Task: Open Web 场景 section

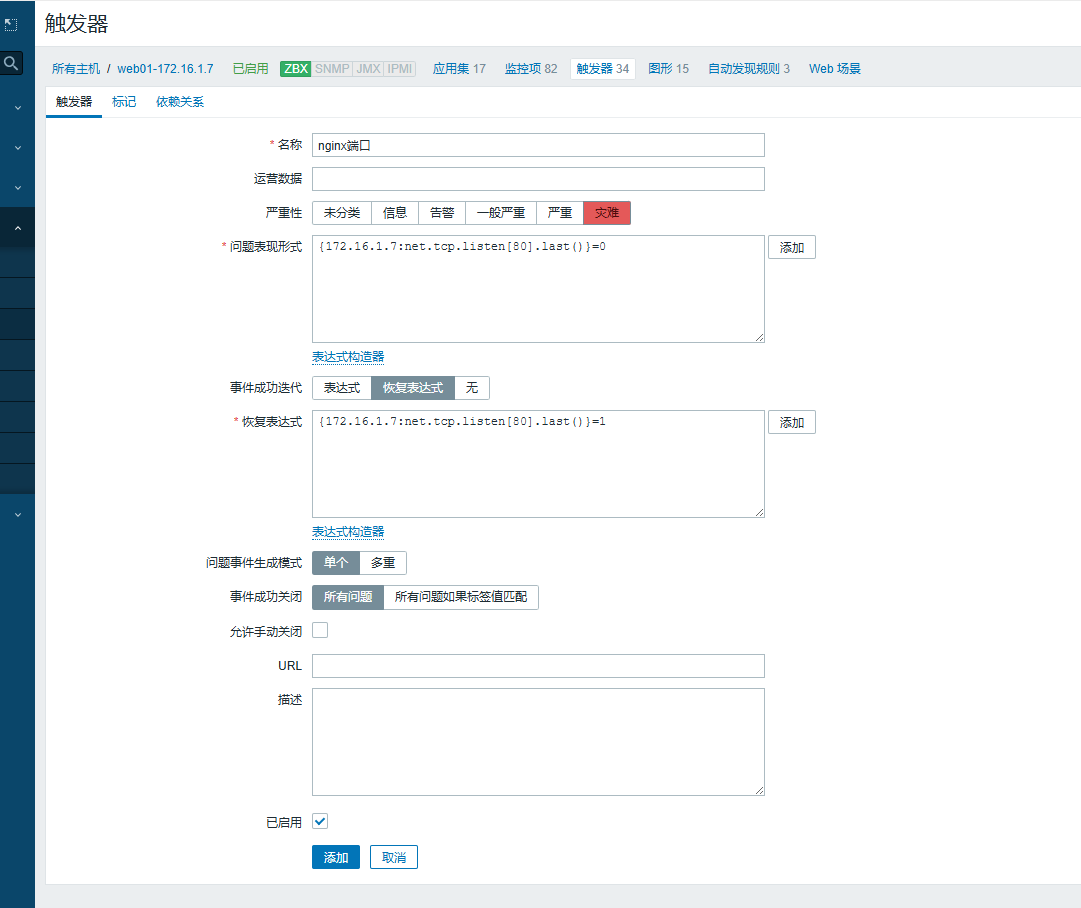Action: pyautogui.click(x=835, y=68)
